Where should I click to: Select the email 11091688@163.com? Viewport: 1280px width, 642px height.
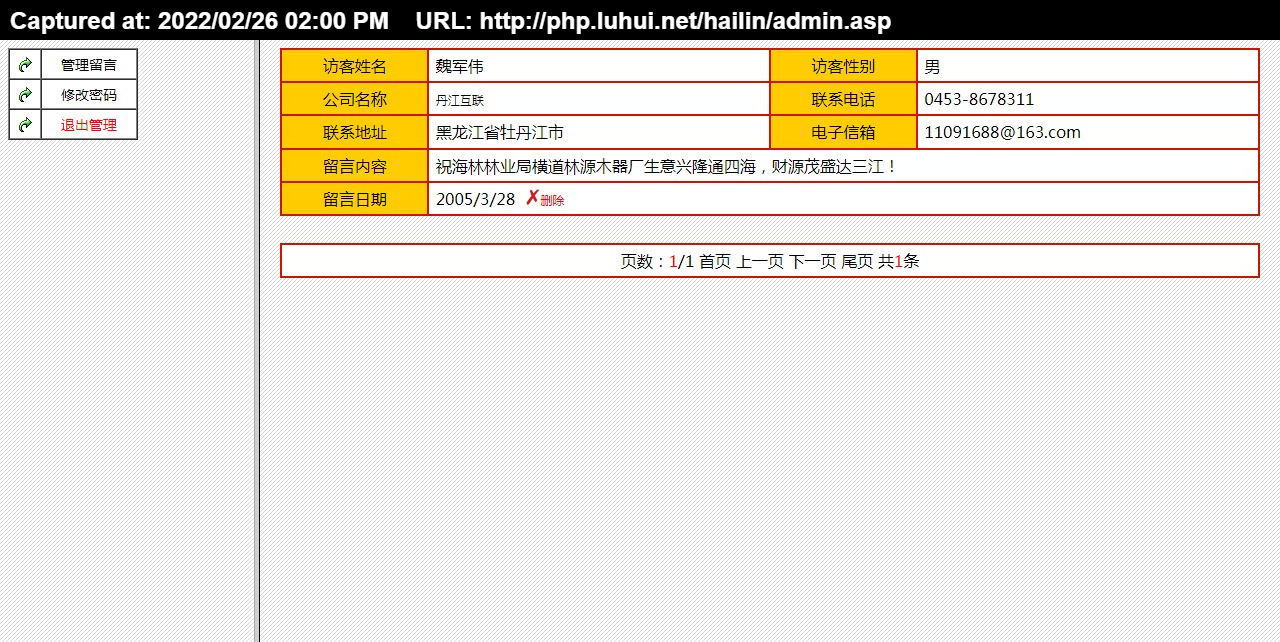coord(1002,132)
